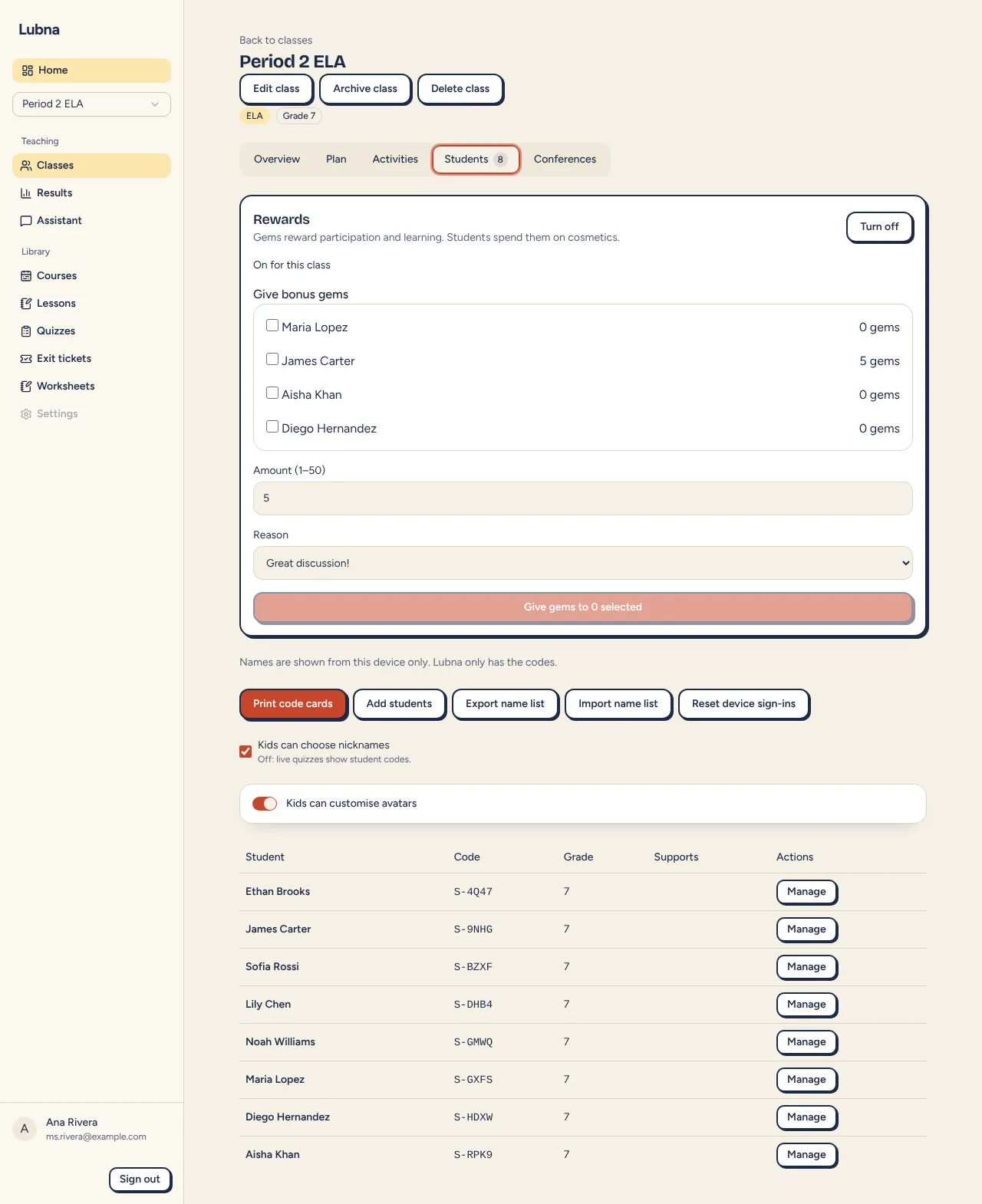
Task: Click Import name list
Action: click(x=618, y=704)
